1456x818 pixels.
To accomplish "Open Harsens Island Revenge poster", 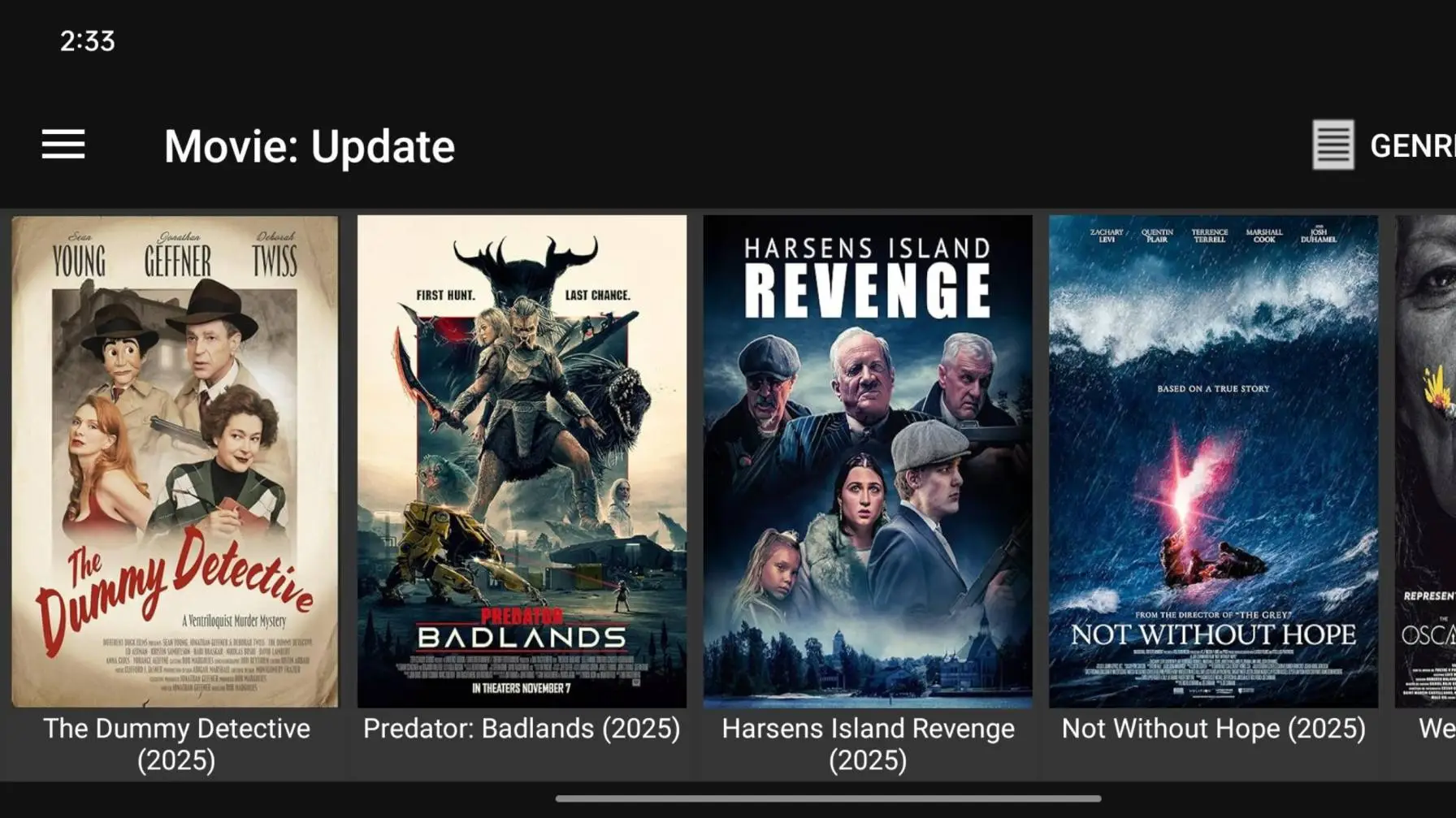I will click(x=868, y=461).
